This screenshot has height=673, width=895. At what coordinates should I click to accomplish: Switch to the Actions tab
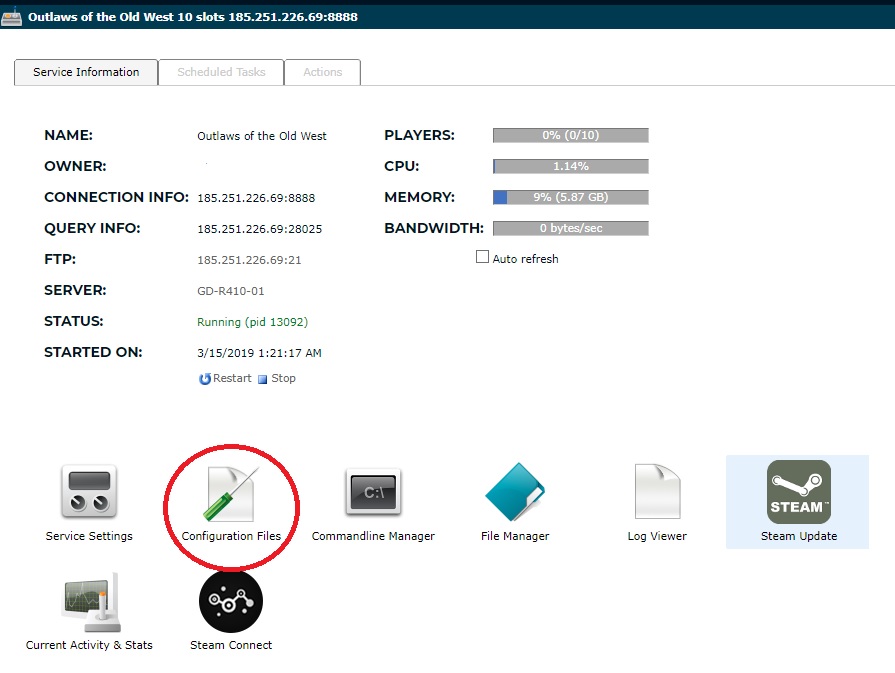tap(322, 72)
